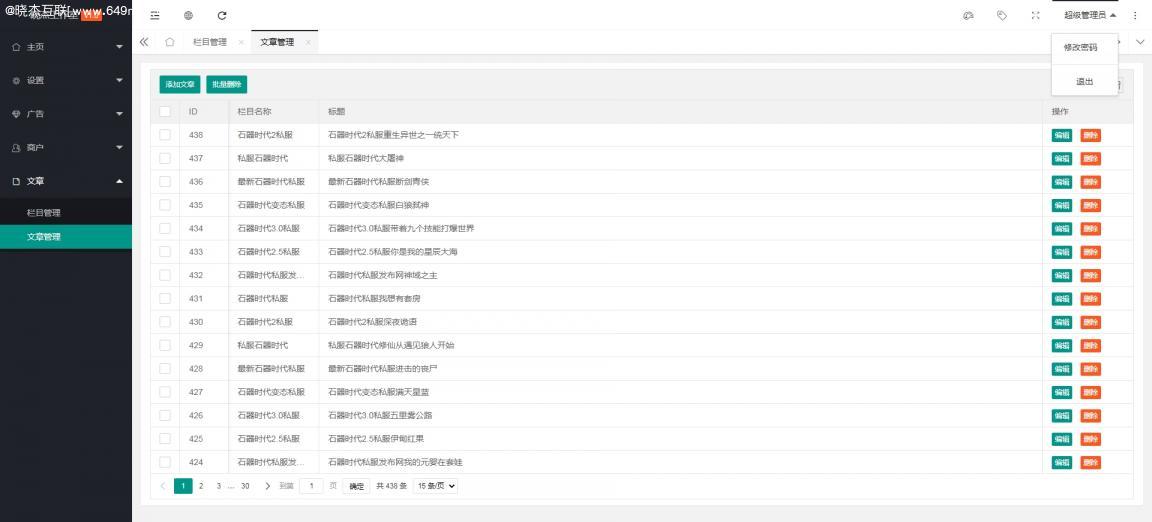
Task: Check the row 436 checkbox
Action: 165,182
